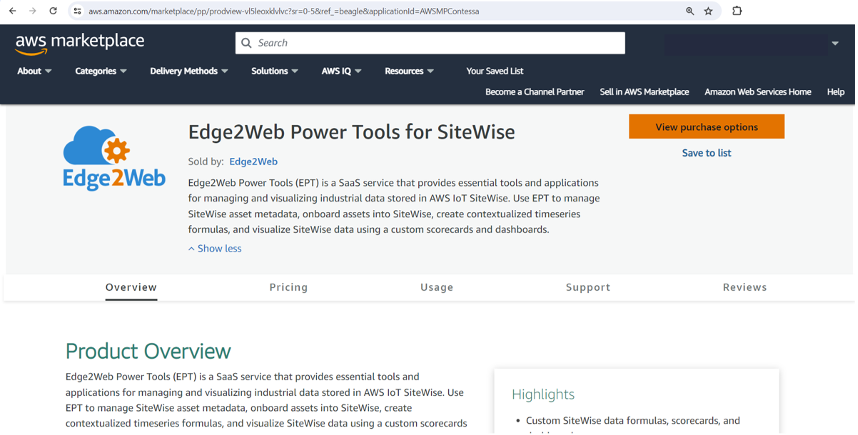Click the zoom magnifier icon in address bar
Image resolution: width=858 pixels, height=435 pixels.
pos(690,11)
